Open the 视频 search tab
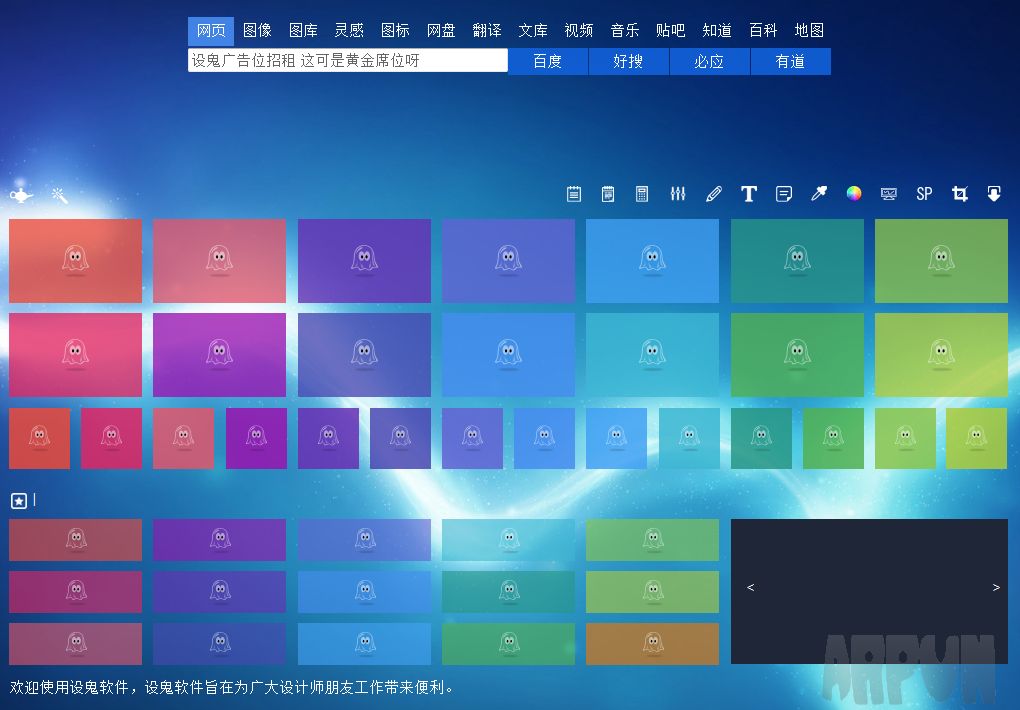 (x=579, y=30)
